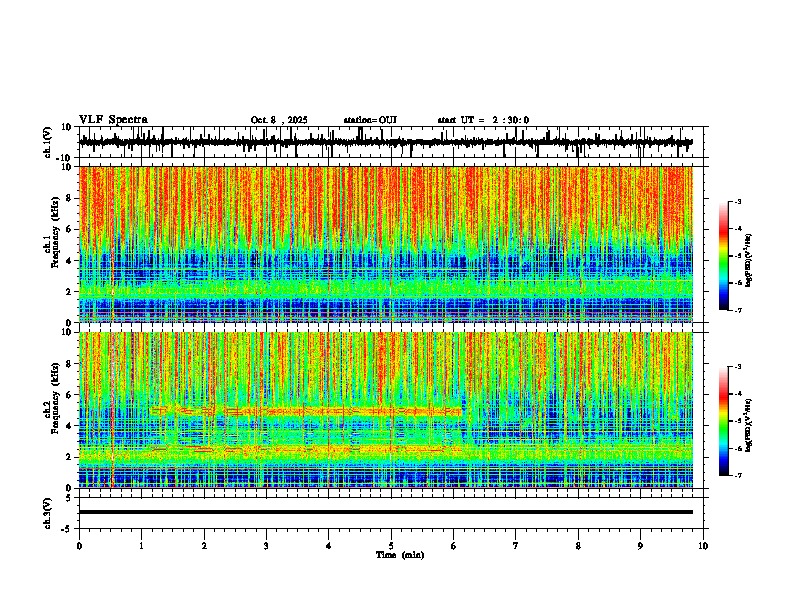The width and height of the screenshot is (792, 612).
Task: Click the "ch.3(V)" axis label
Action: [x=48, y=514]
